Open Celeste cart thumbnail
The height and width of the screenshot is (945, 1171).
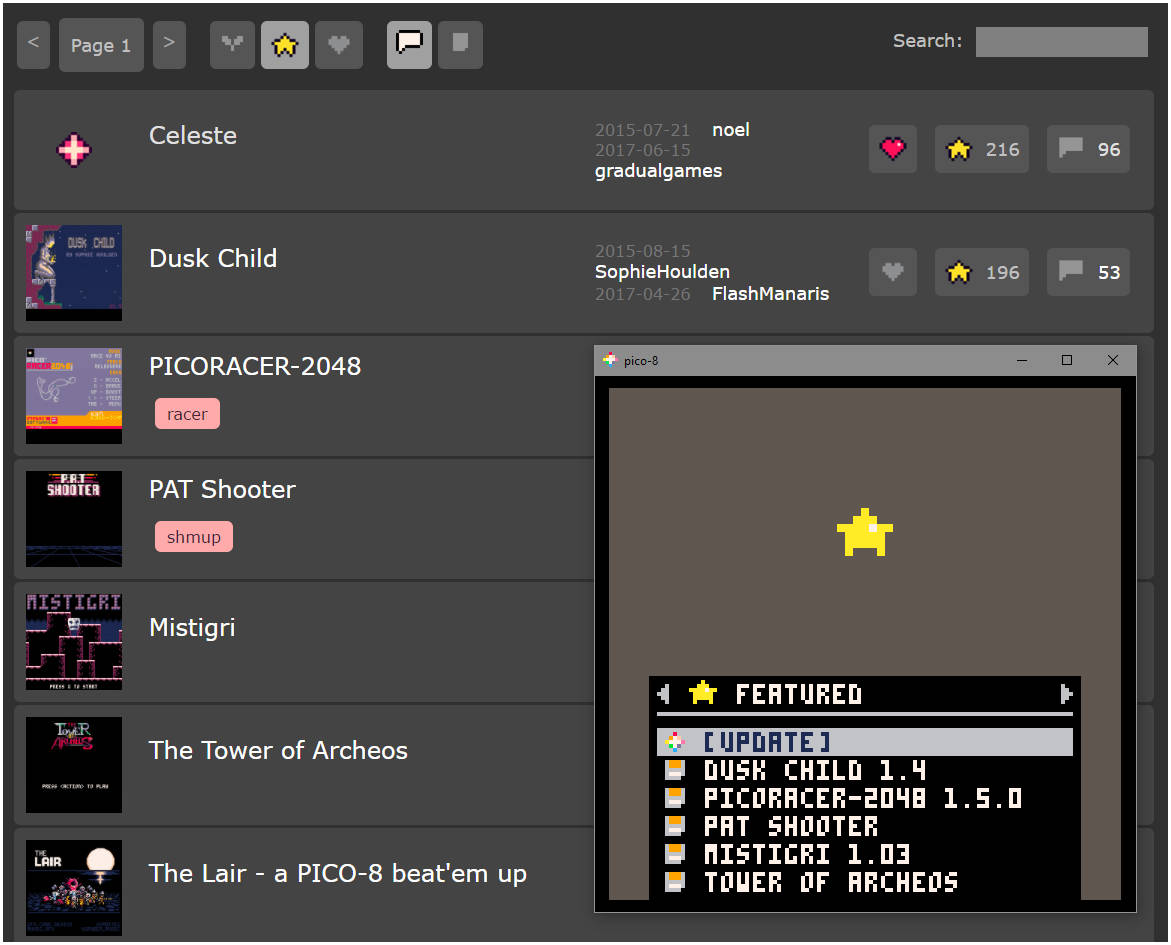(74, 149)
